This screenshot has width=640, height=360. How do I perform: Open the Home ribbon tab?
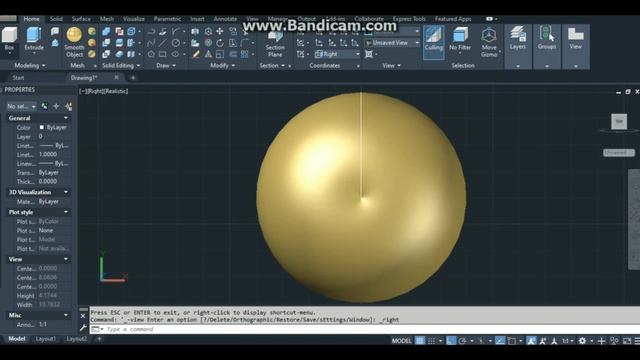coord(31,19)
